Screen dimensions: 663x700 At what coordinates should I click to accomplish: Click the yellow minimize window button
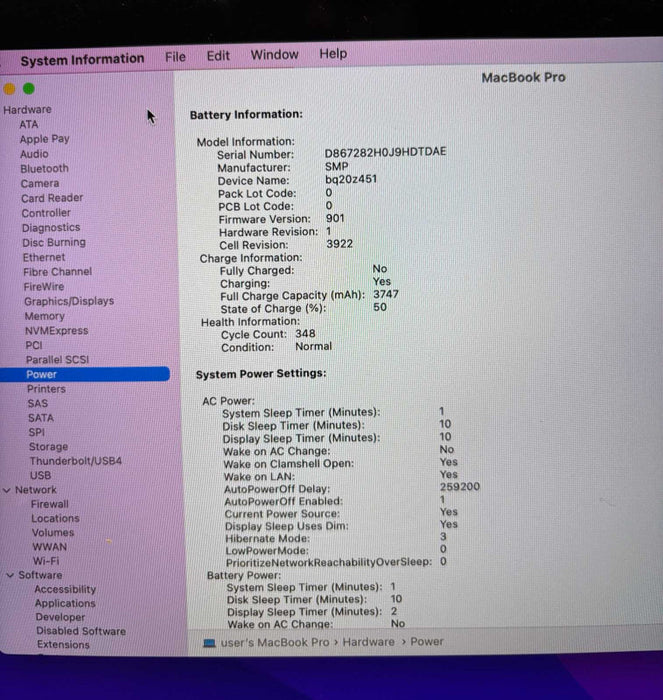click(9, 89)
